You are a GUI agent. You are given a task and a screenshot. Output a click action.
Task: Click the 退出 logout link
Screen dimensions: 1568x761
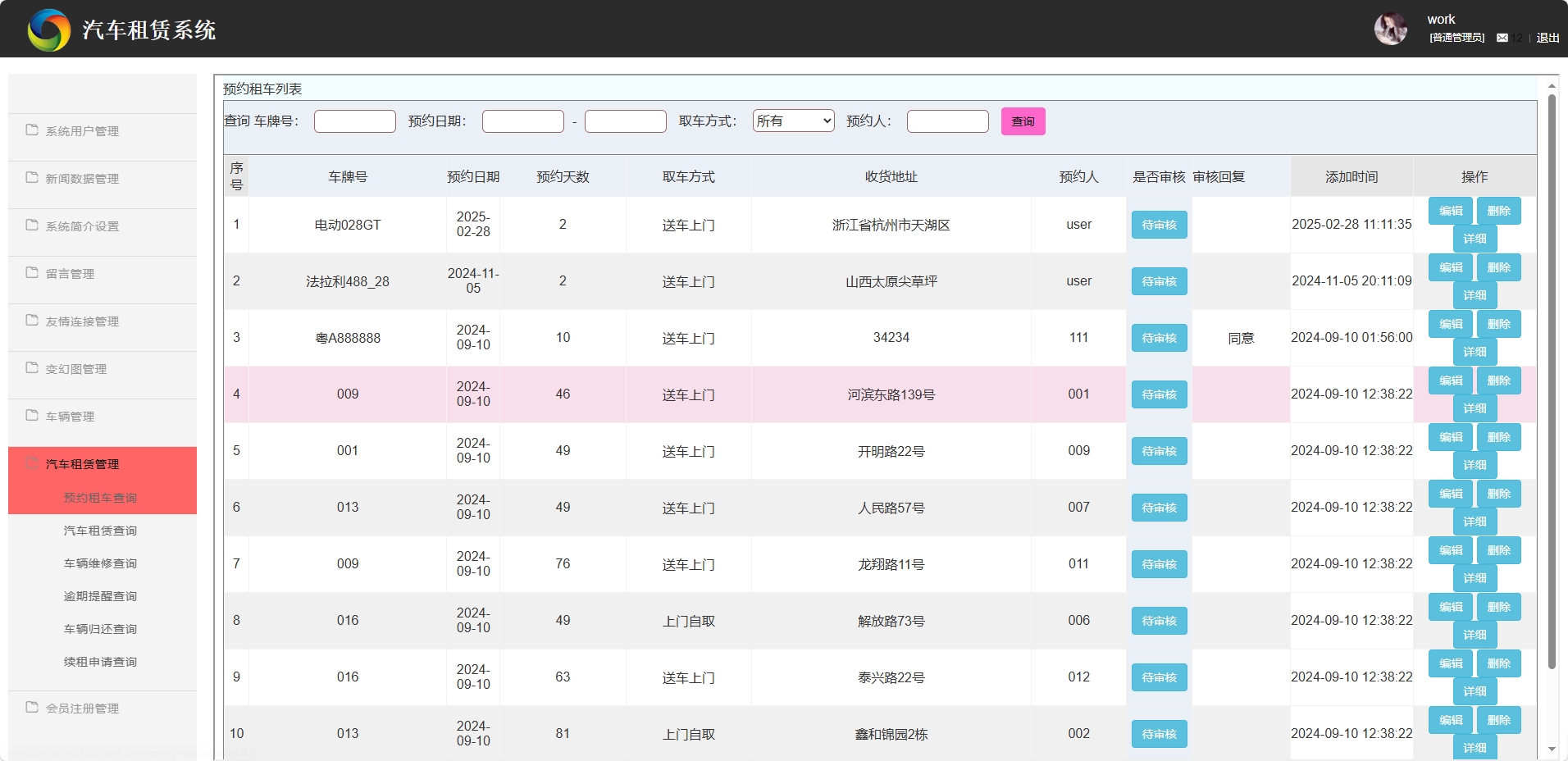pyautogui.click(x=1547, y=38)
